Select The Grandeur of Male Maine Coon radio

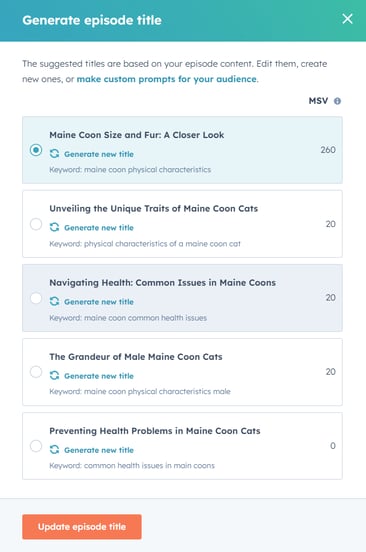coord(36,372)
